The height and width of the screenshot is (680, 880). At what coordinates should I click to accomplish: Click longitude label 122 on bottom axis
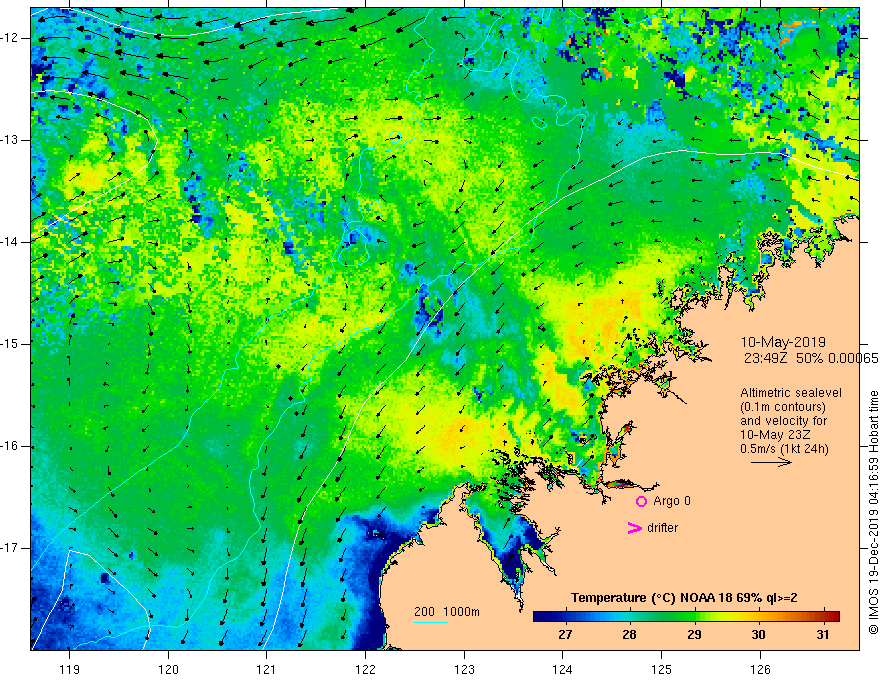point(365,669)
